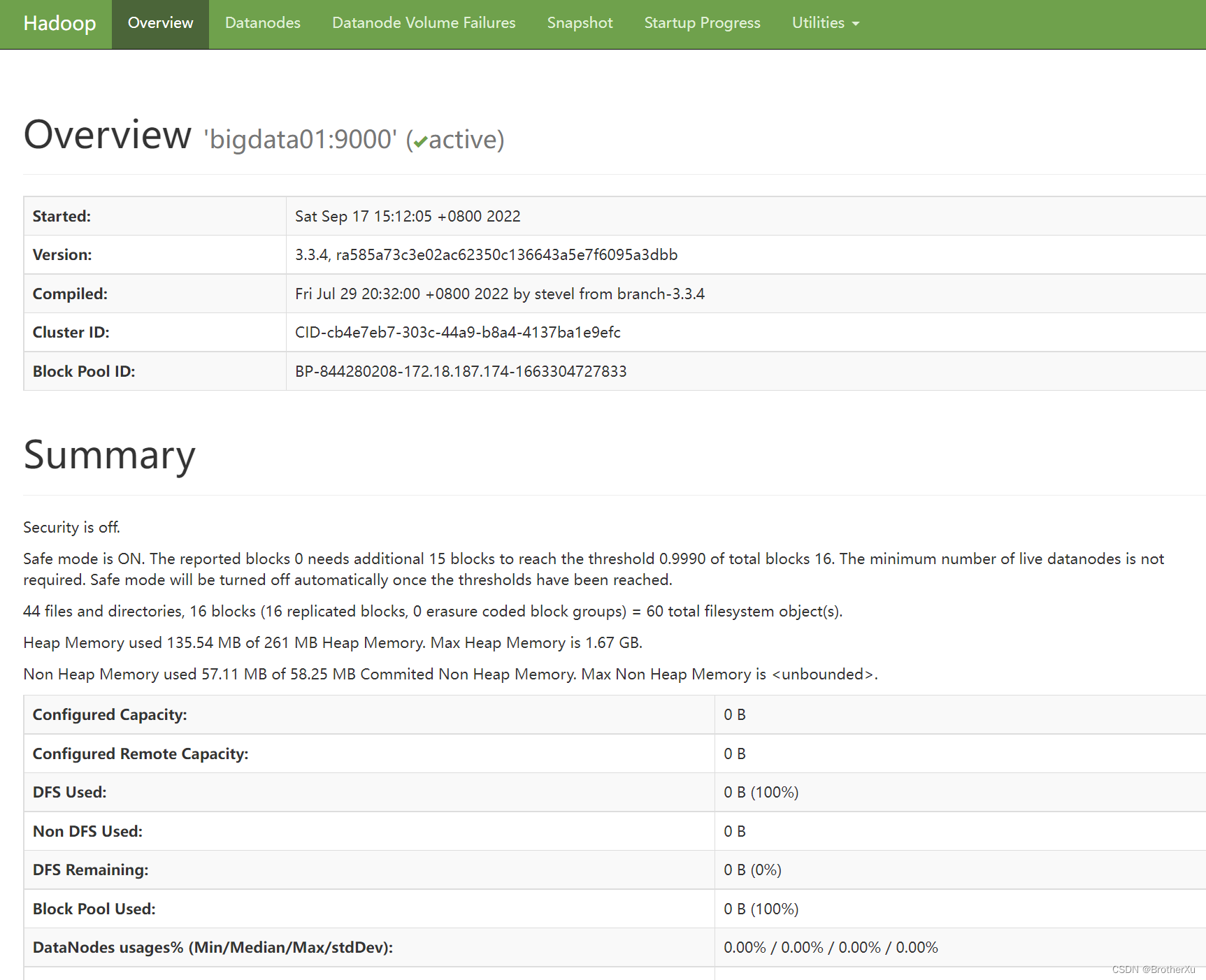The image size is (1206, 980).
Task: Select the Started timestamp 'Sat Sep 17 15:12:05 +0800 2022'
Action: tap(408, 216)
